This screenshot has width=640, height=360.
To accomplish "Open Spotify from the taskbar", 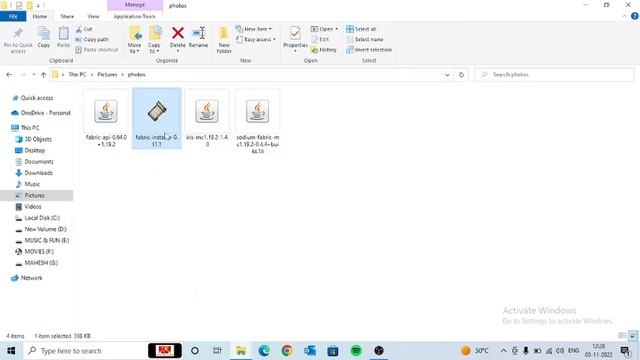I will 356,351.
